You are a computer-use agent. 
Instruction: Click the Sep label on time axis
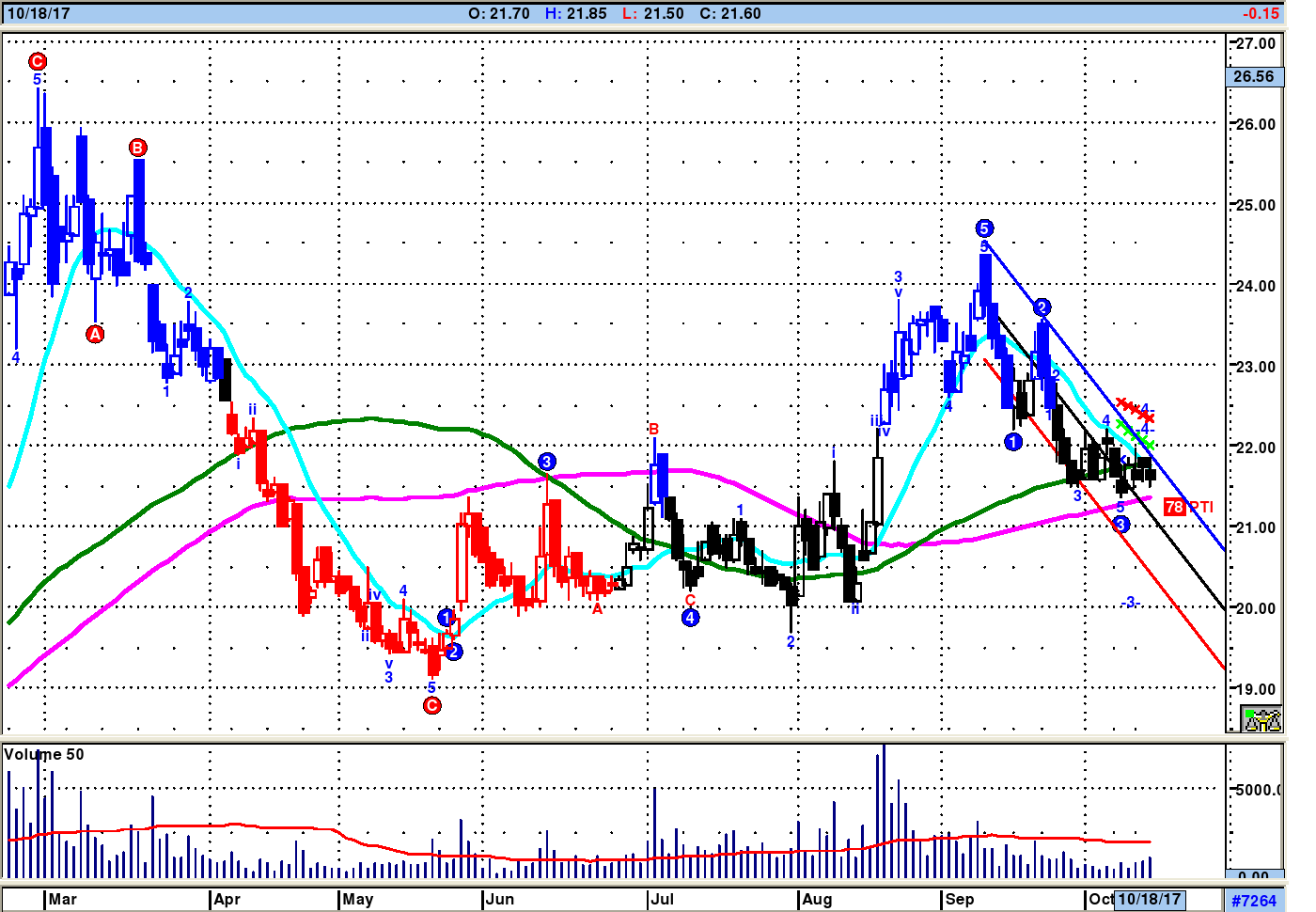[x=960, y=899]
